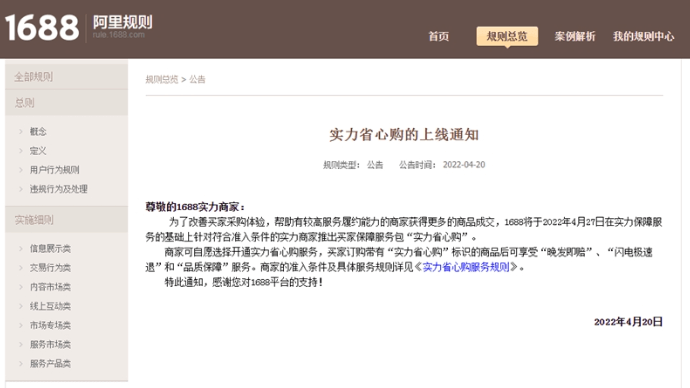Click the signature date 2022年4月20日

pos(628,322)
